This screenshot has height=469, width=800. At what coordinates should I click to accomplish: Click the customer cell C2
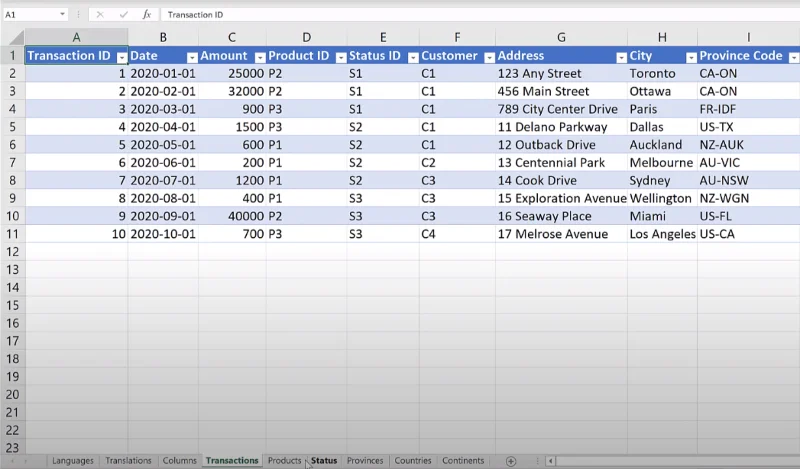[x=457, y=163]
